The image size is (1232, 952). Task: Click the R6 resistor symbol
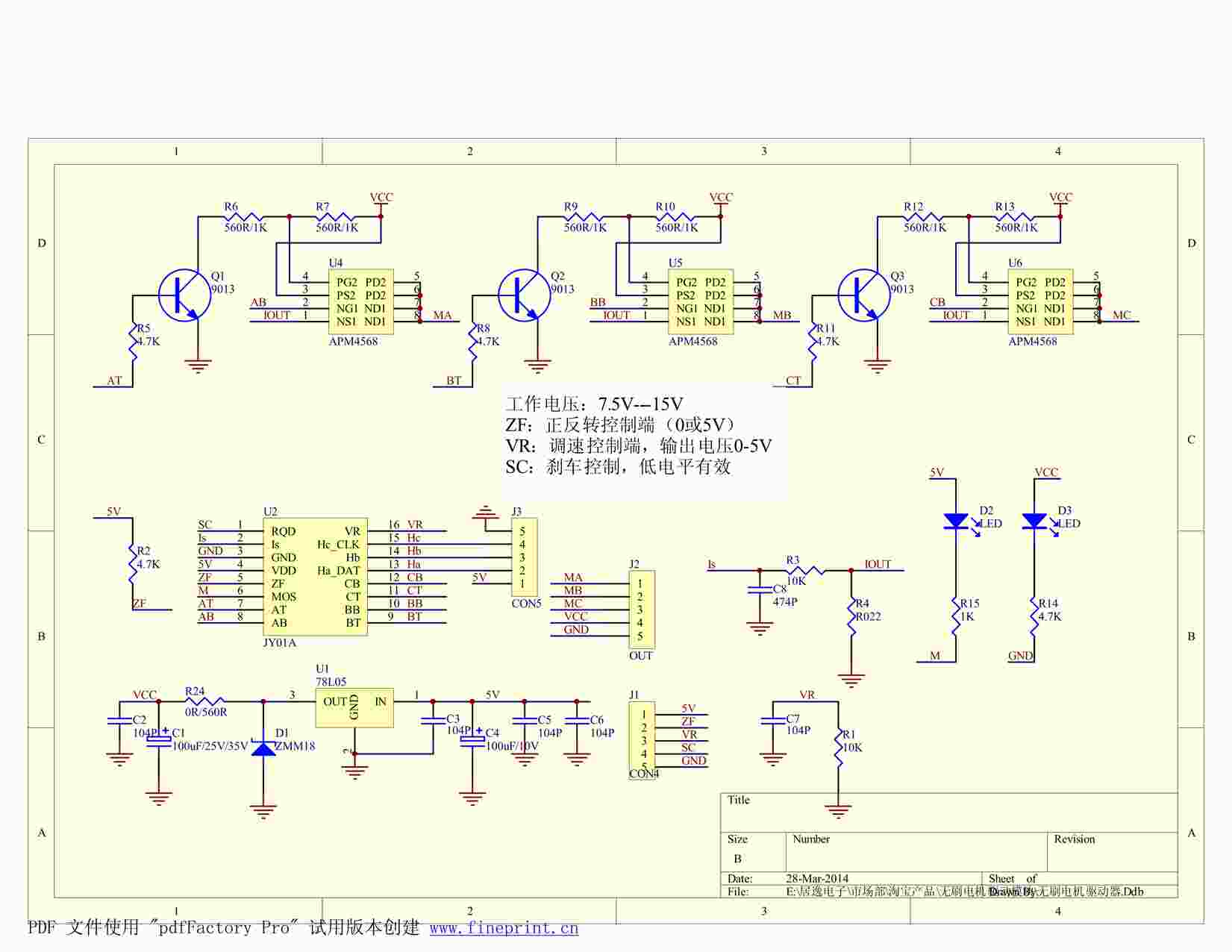244,217
